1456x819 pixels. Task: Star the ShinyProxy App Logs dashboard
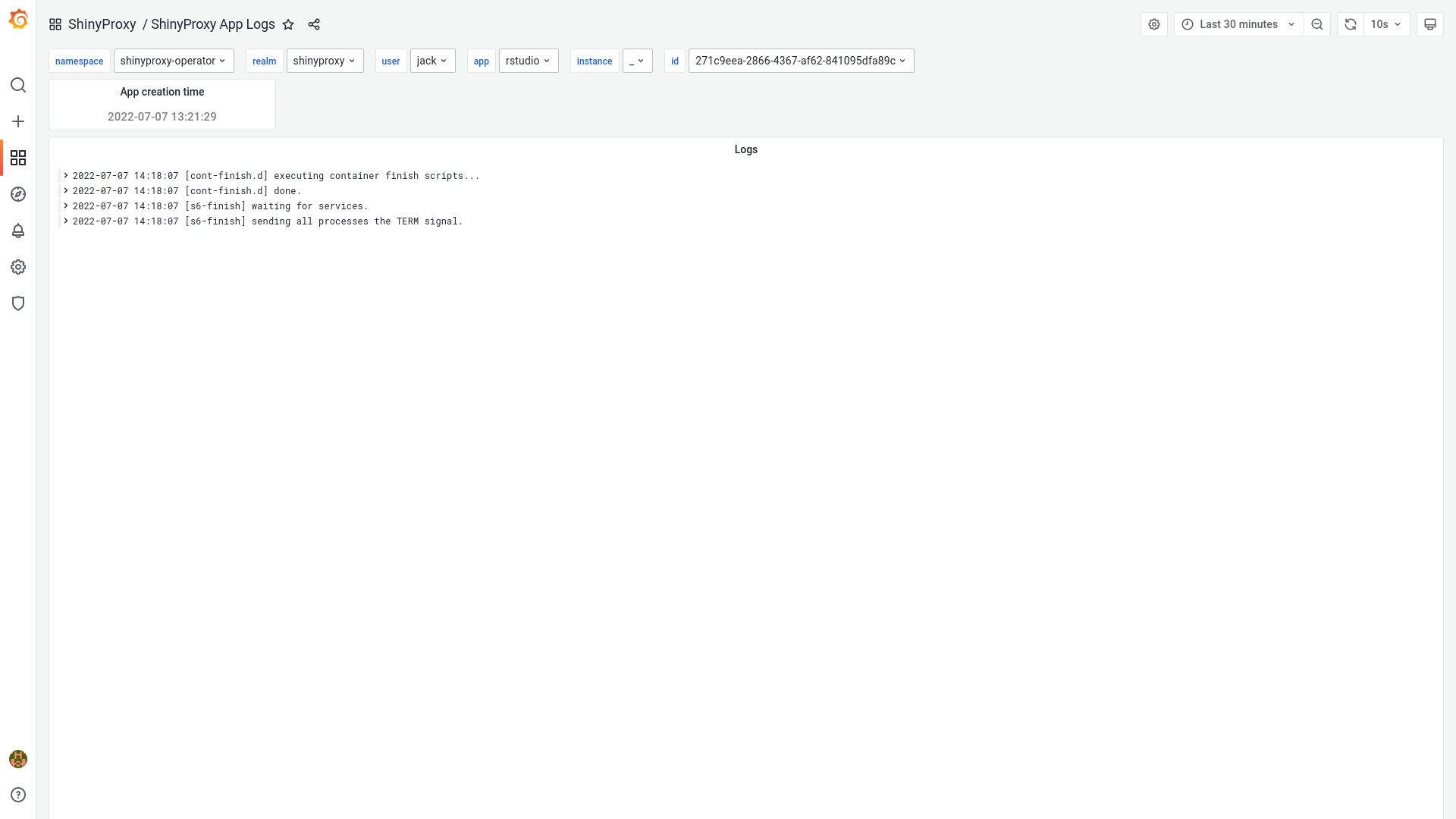click(x=288, y=24)
